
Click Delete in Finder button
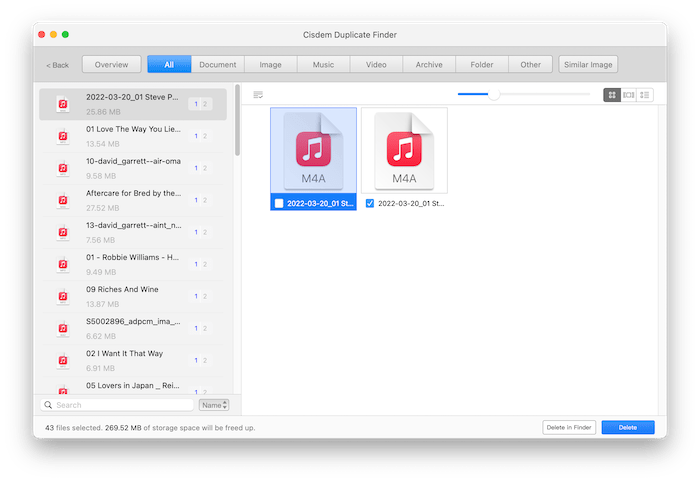(x=569, y=427)
